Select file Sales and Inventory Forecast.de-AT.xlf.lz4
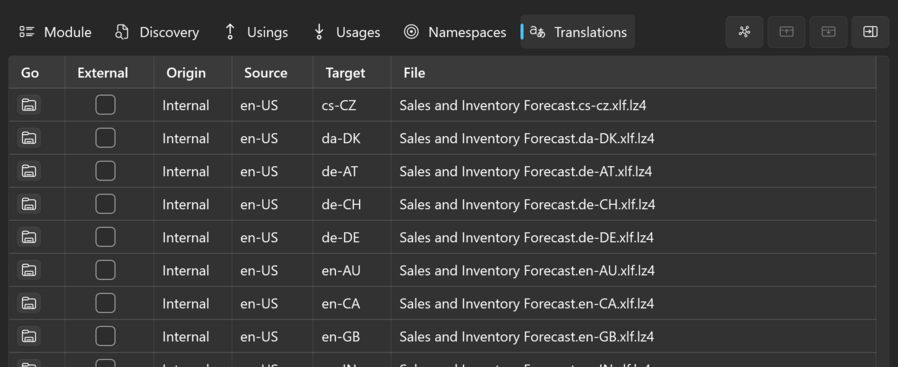 (x=526, y=171)
